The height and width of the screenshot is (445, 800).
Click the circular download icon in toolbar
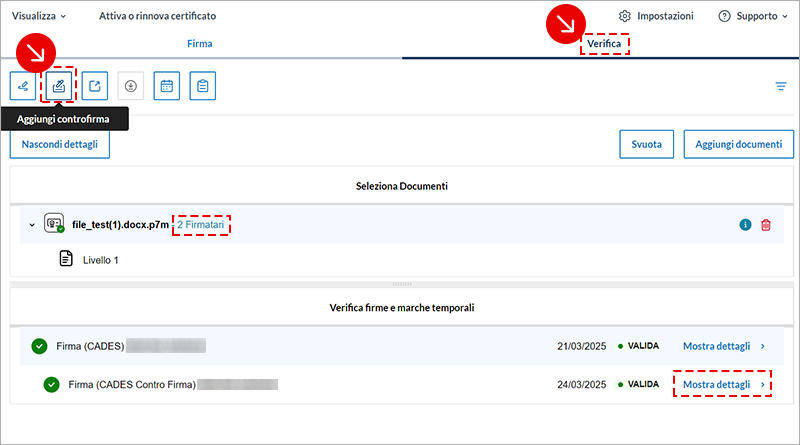point(131,86)
